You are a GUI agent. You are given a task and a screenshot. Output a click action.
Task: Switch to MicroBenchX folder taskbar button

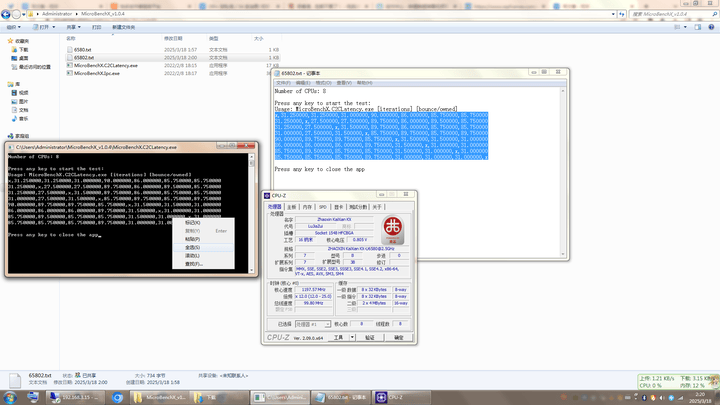pyautogui.click(x=159, y=397)
